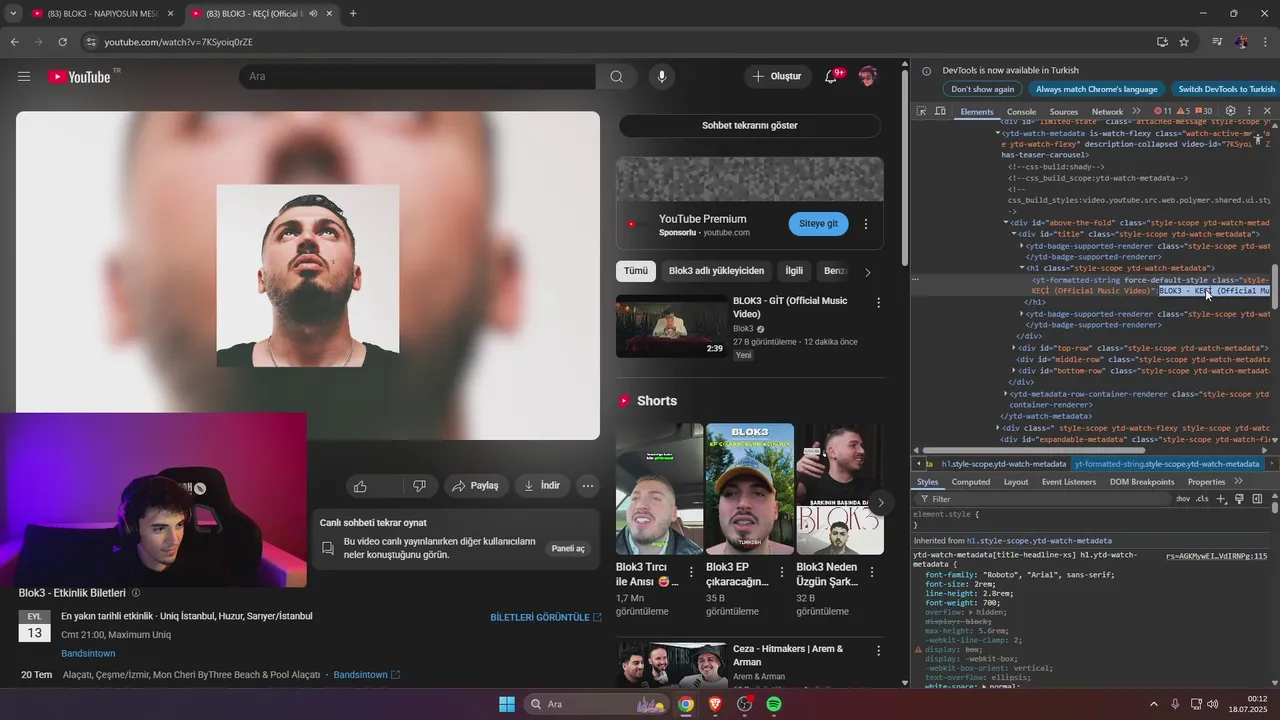Toggle the rendering emulations brush icon
The height and width of the screenshot is (720, 1280).
[x=1239, y=499]
